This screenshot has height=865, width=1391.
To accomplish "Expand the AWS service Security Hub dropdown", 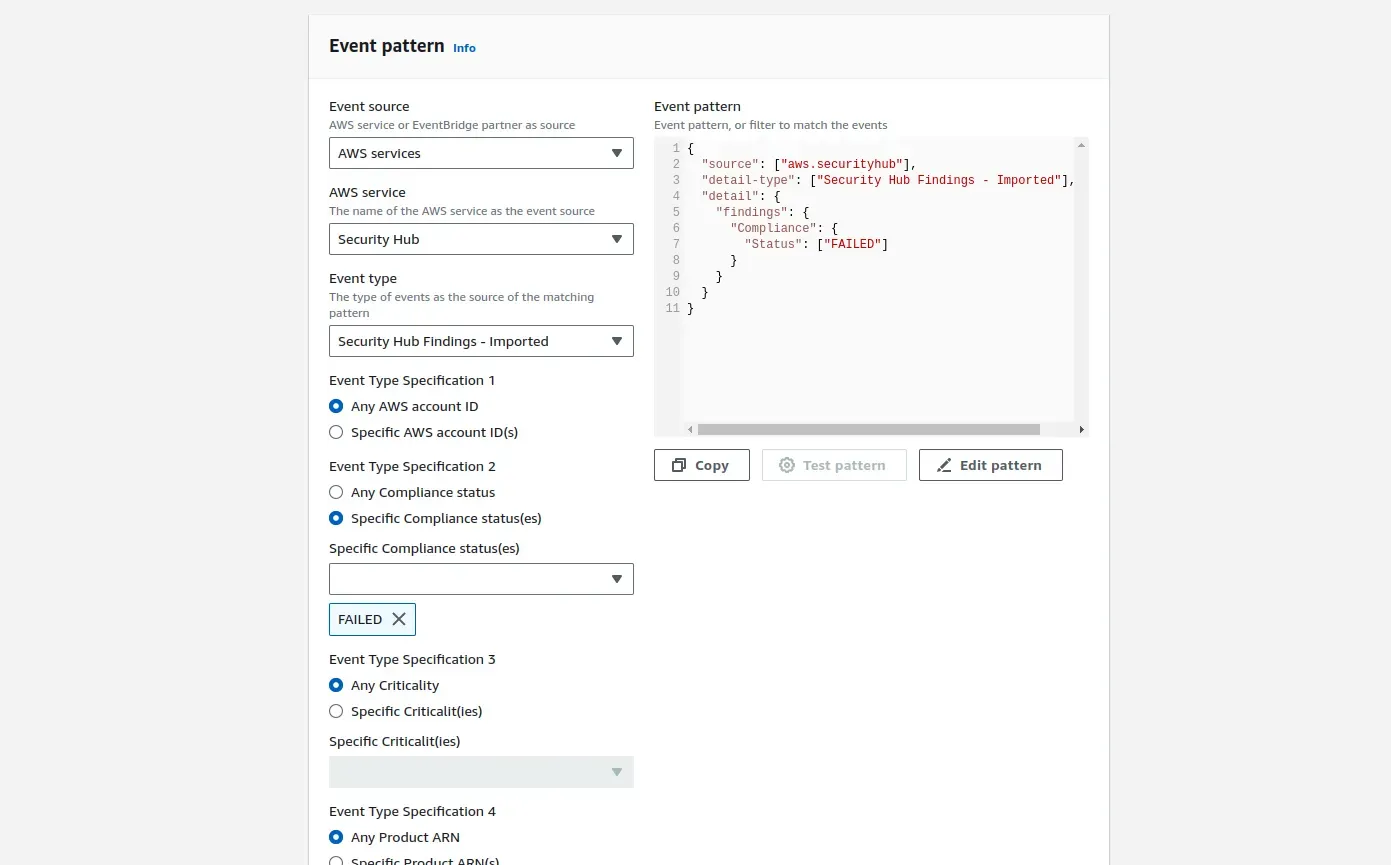I will [x=481, y=239].
